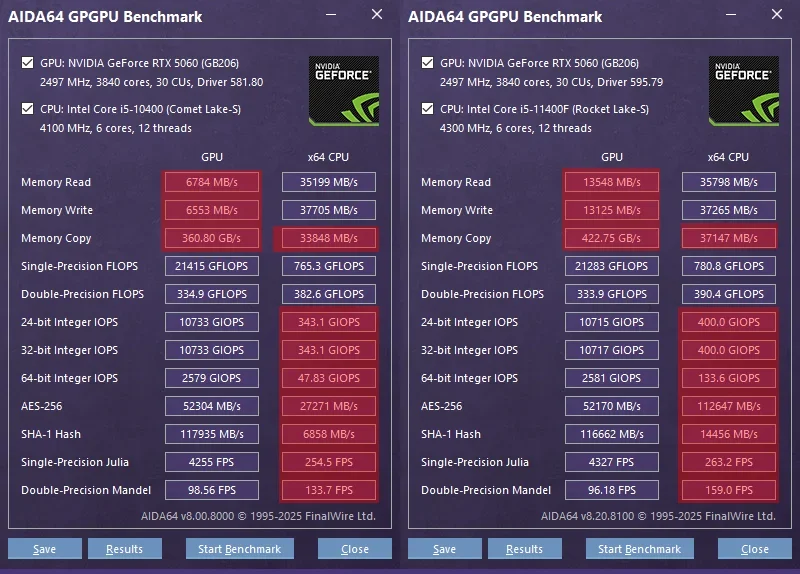Select 10715 GIOPS 24-bit GPU value
This screenshot has height=574, width=800.
pos(612,322)
